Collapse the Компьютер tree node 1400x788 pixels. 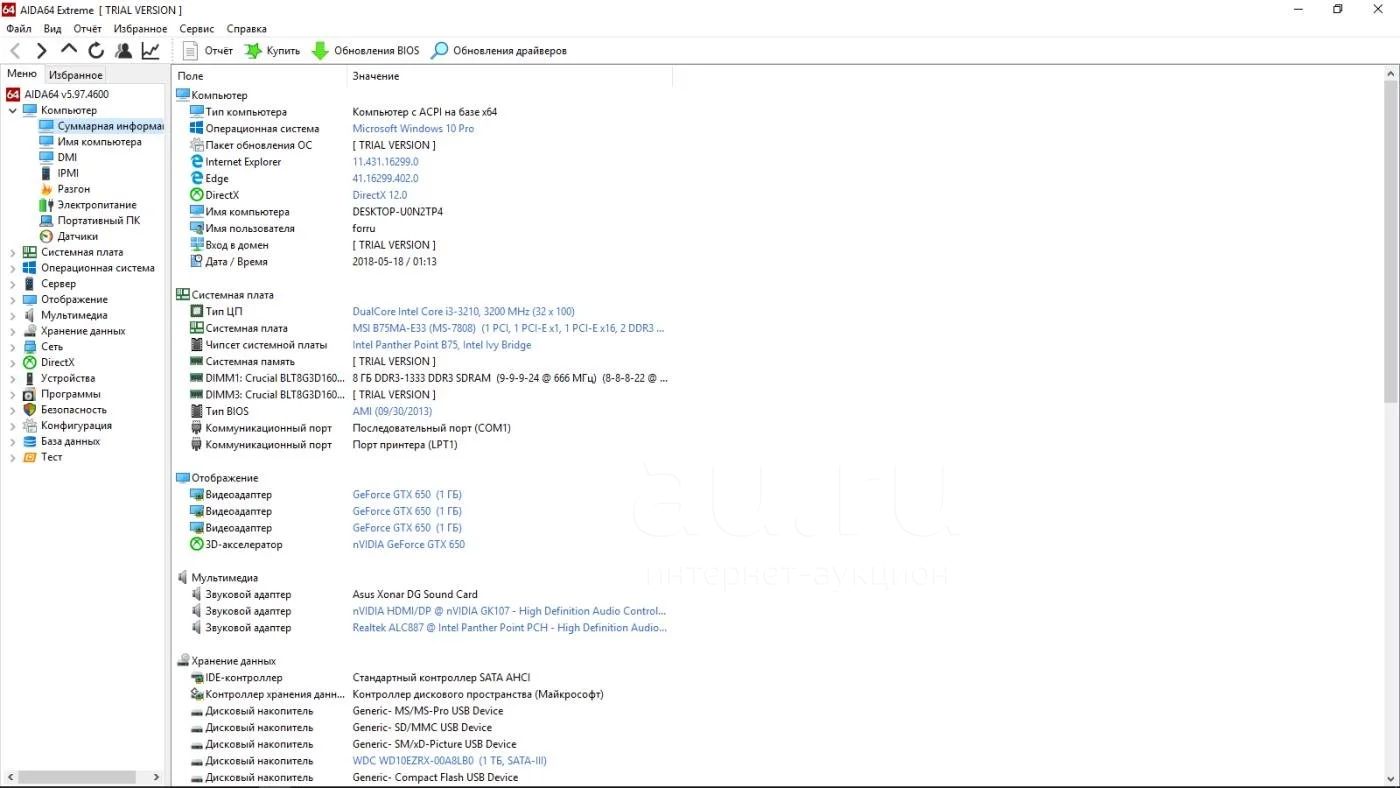click(x=13, y=110)
